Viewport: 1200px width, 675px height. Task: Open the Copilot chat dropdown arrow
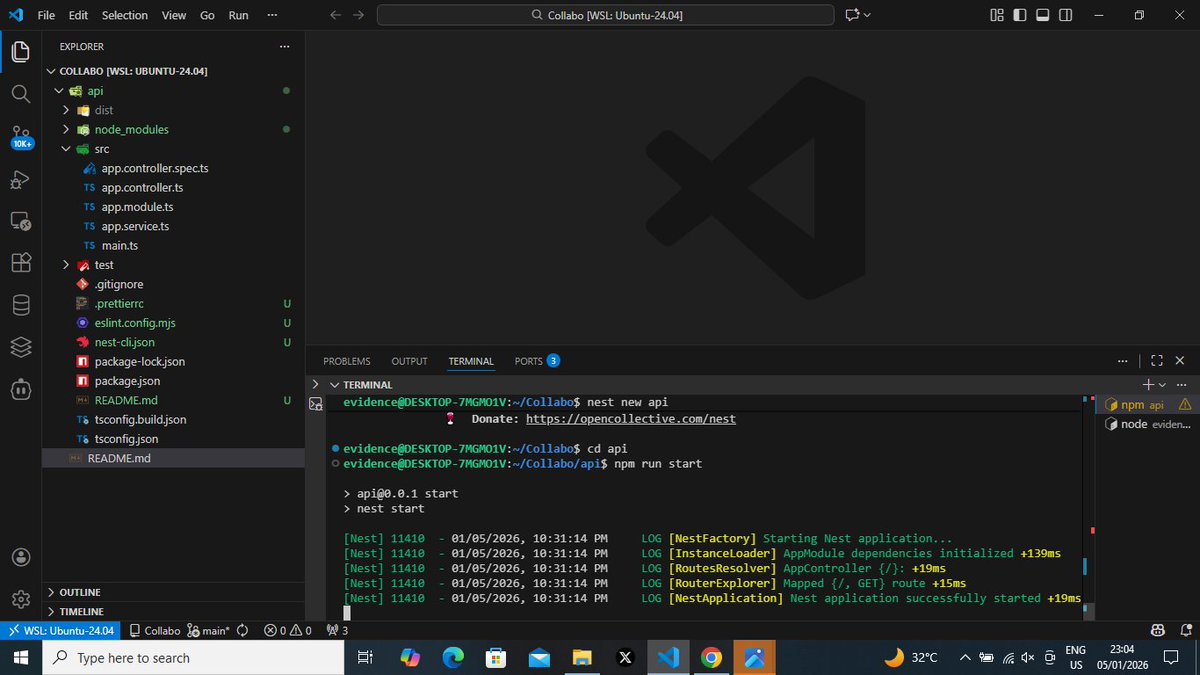point(866,15)
